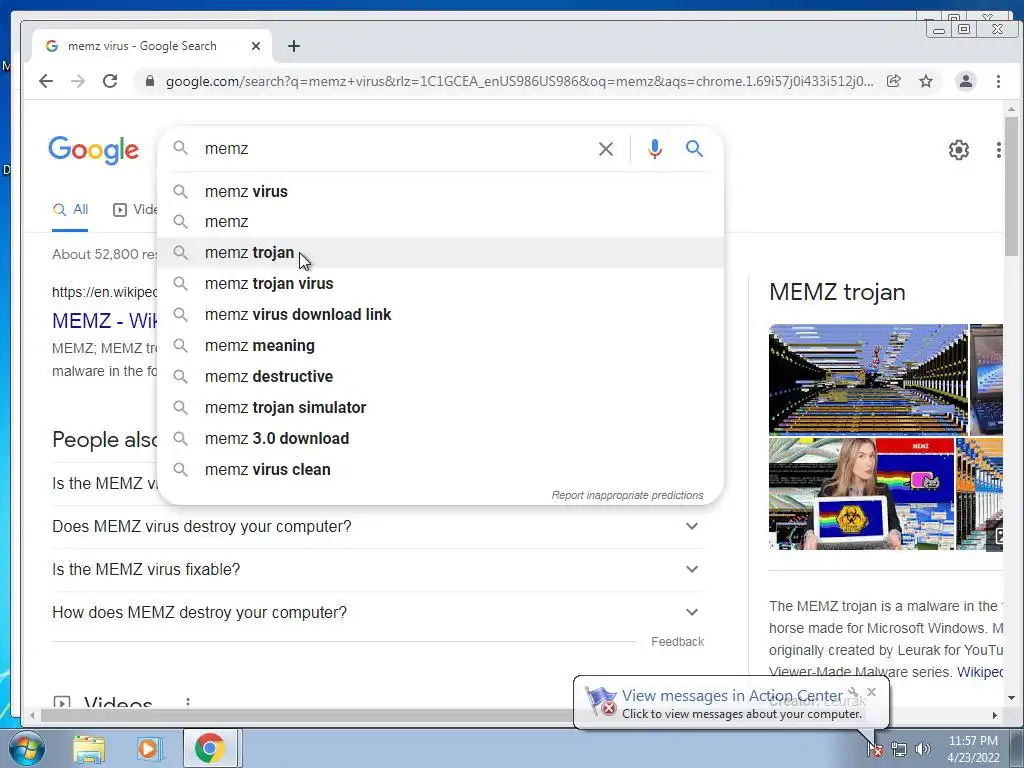
Task: Open the image of woman holding laptop
Action: pyautogui.click(x=861, y=494)
